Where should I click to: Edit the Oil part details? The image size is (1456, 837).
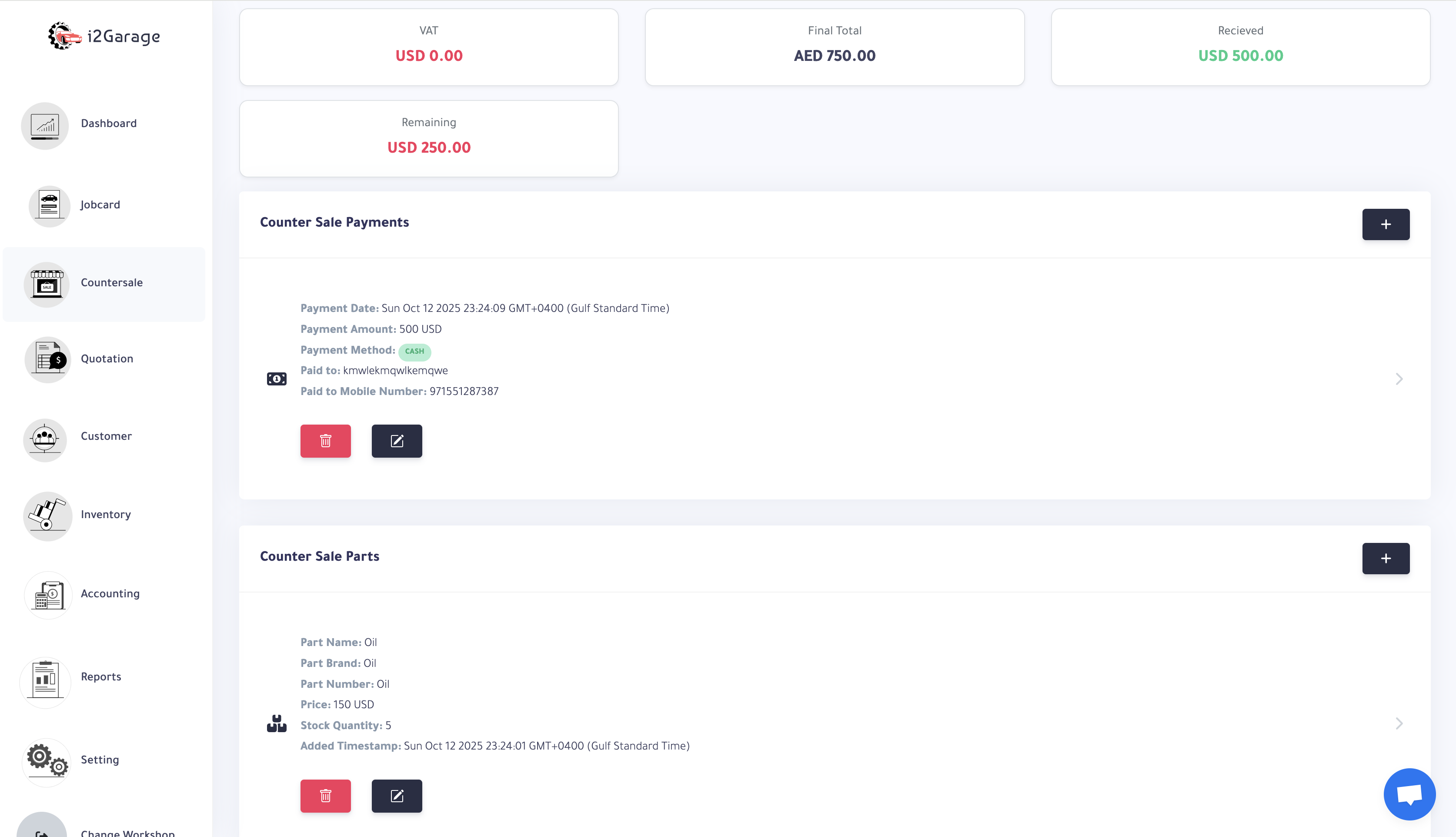[397, 796]
